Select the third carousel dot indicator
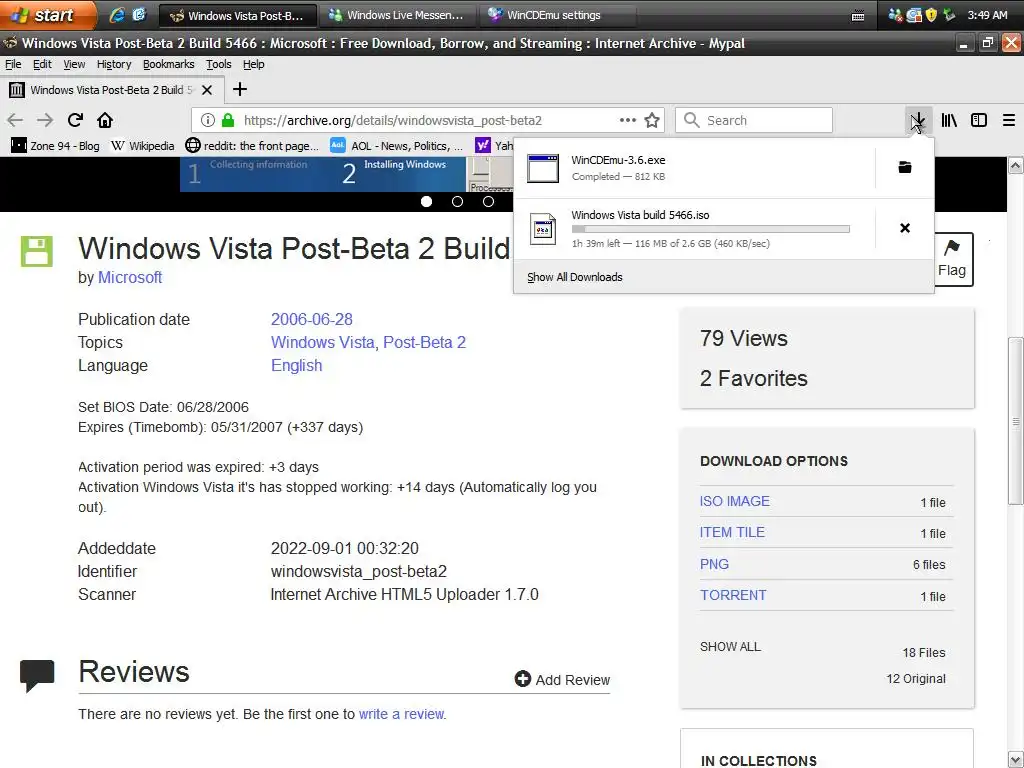This screenshot has height=768, width=1024. coord(488,201)
